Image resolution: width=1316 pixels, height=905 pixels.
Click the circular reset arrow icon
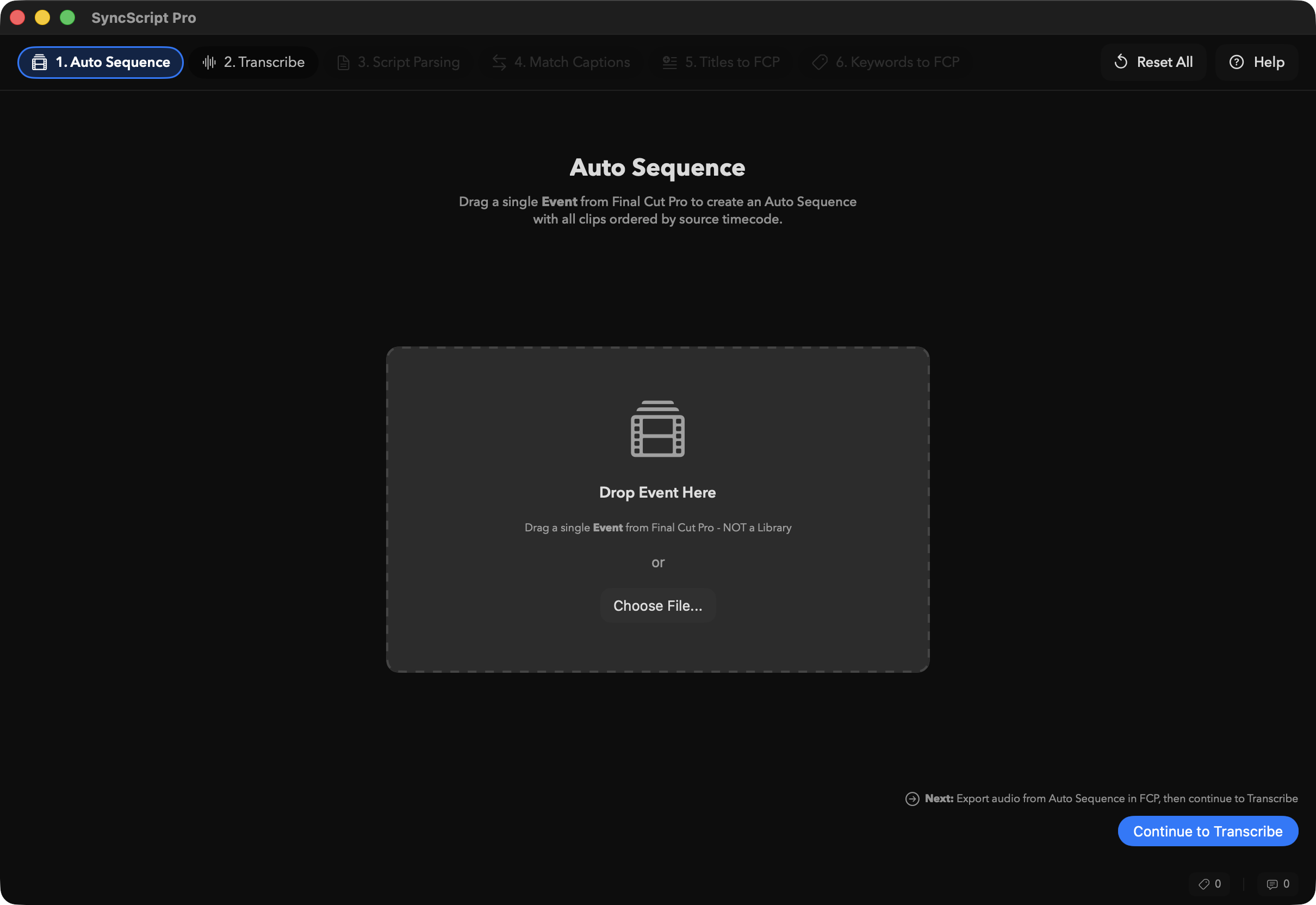tap(1120, 62)
